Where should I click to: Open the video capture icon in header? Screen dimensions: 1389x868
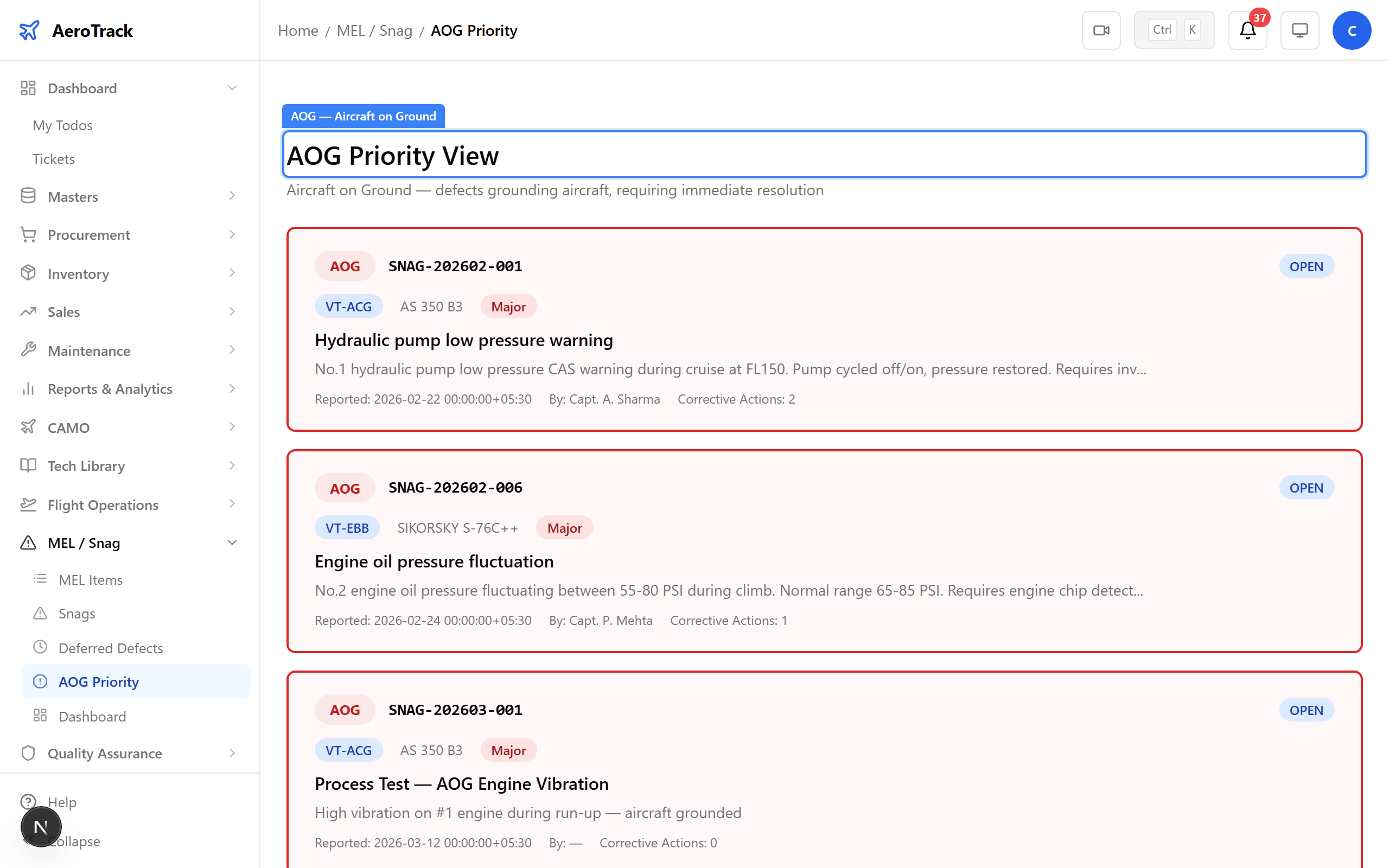tap(1100, 30)
